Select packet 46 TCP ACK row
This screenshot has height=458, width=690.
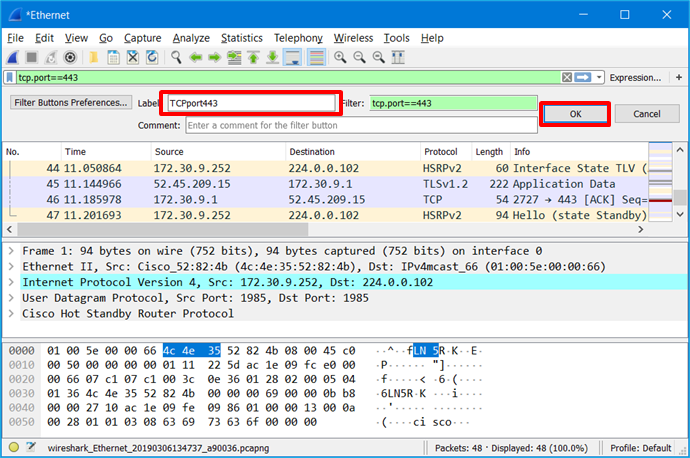tap(326, 200)
